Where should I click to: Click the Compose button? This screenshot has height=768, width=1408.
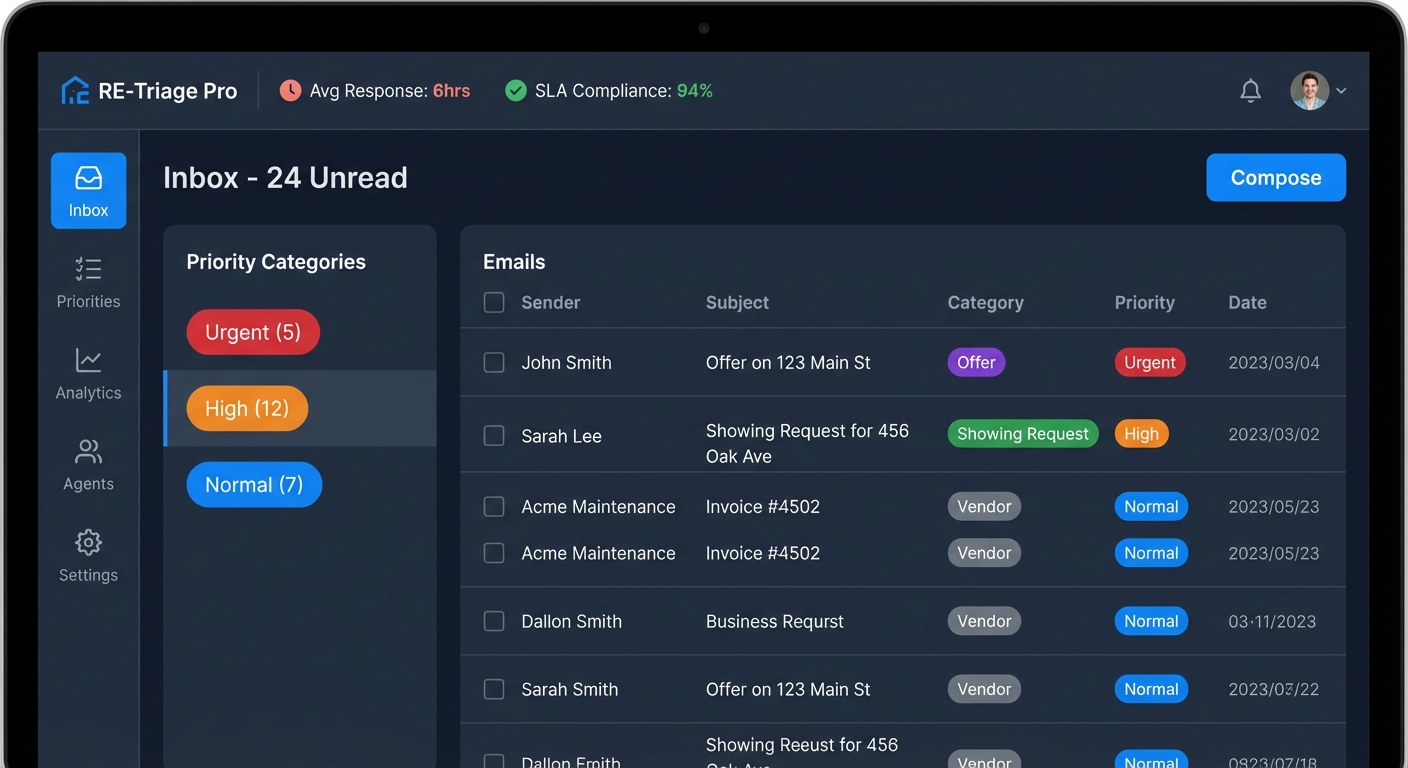(1275, 178)
